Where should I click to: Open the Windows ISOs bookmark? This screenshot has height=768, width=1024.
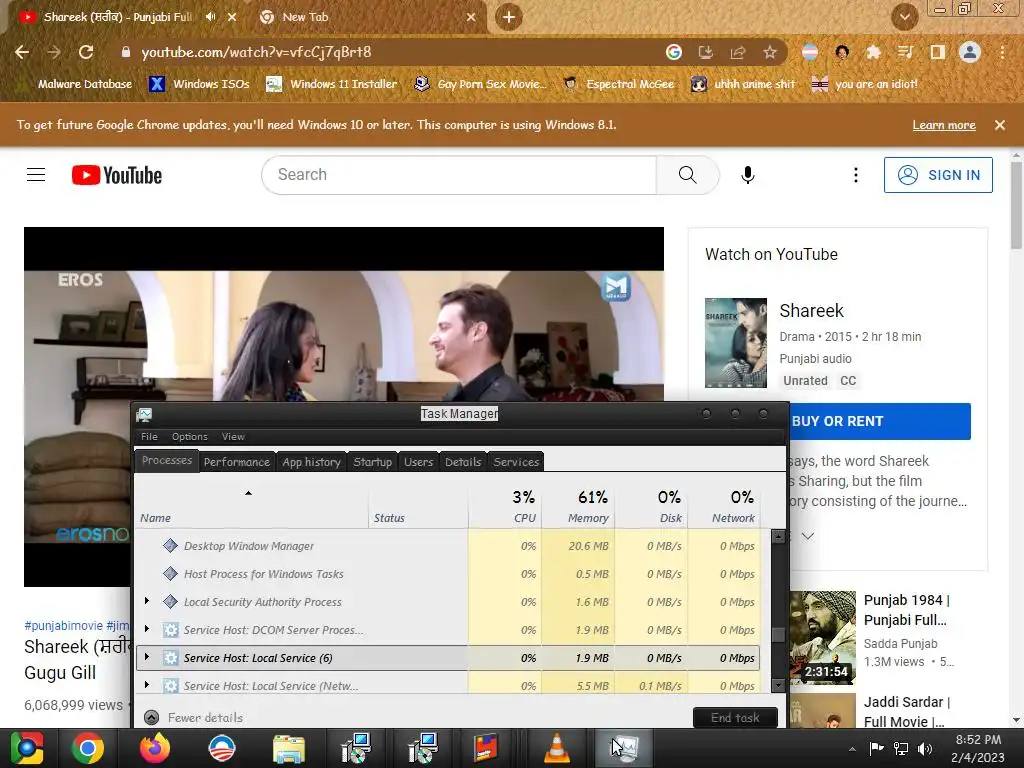tap(199, 84)
